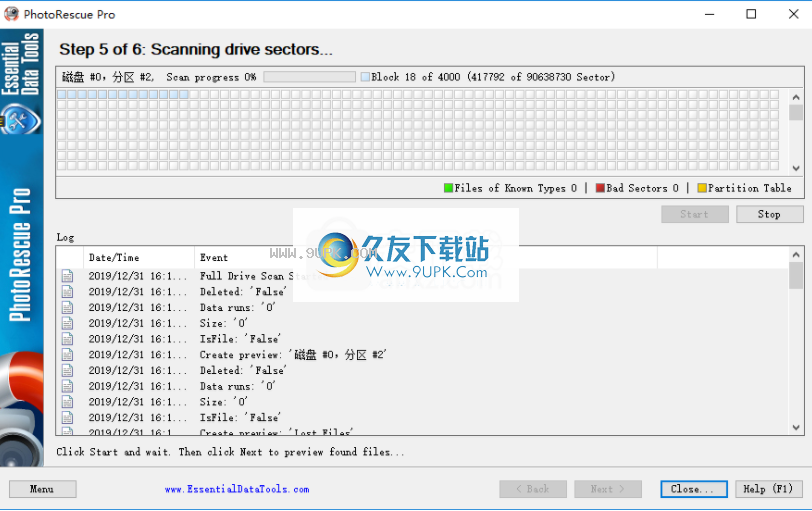Click 'Bad Sectors 0' text
This screenshot has width=812, height=511.
click(x=642, y=188)
